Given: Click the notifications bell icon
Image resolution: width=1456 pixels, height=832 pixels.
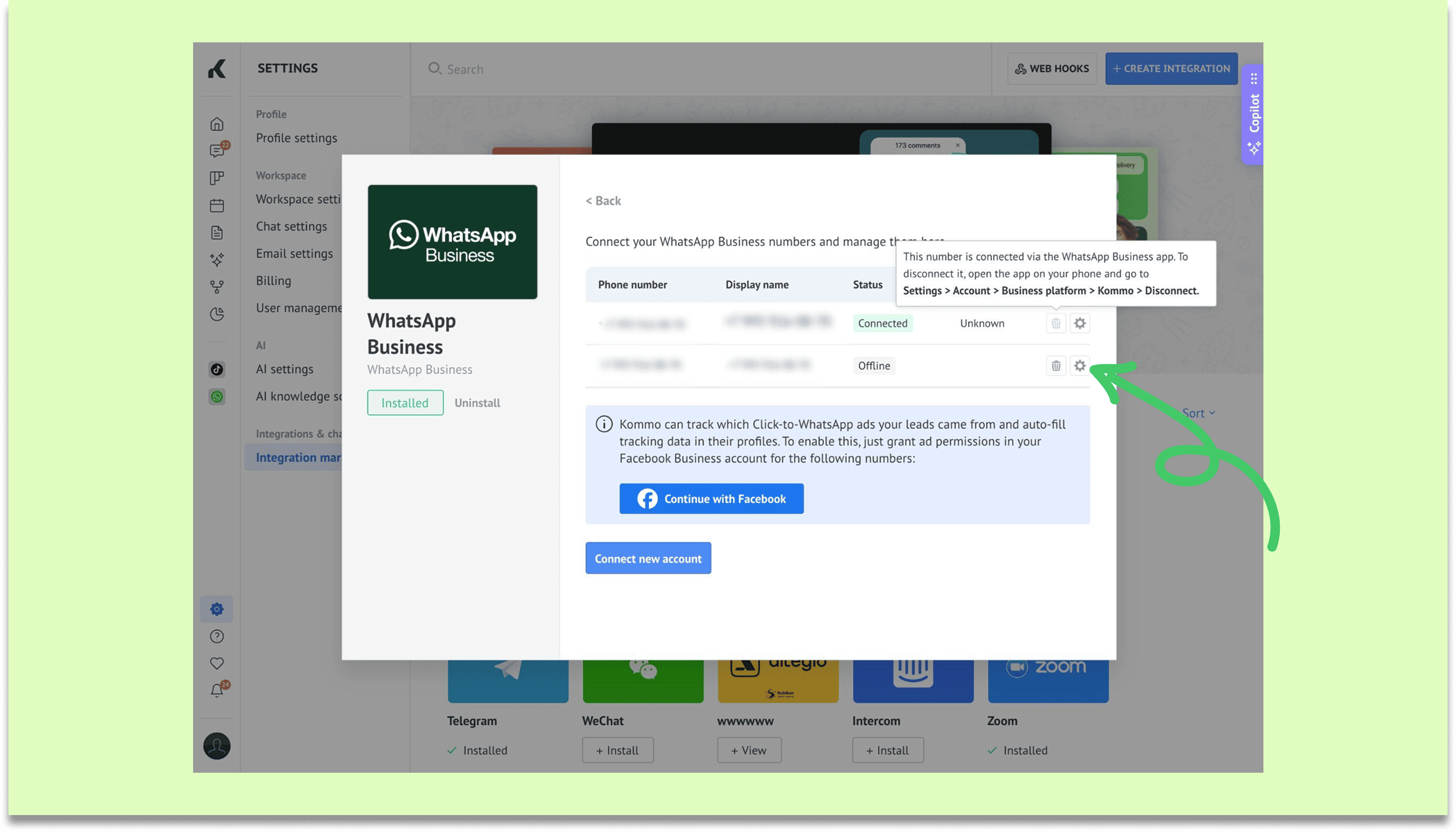Looking at the screenshot, I should click(217, 690).
